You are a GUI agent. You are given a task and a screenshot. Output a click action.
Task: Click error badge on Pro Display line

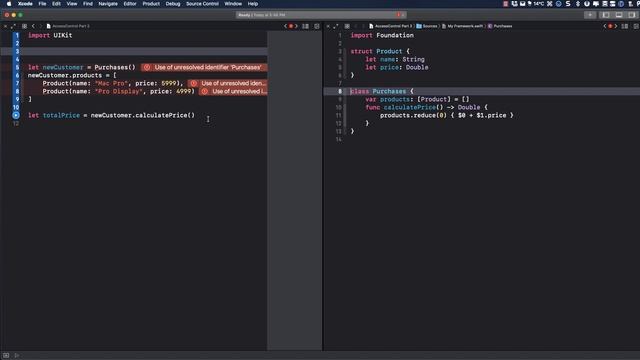(x=233, y=91)
